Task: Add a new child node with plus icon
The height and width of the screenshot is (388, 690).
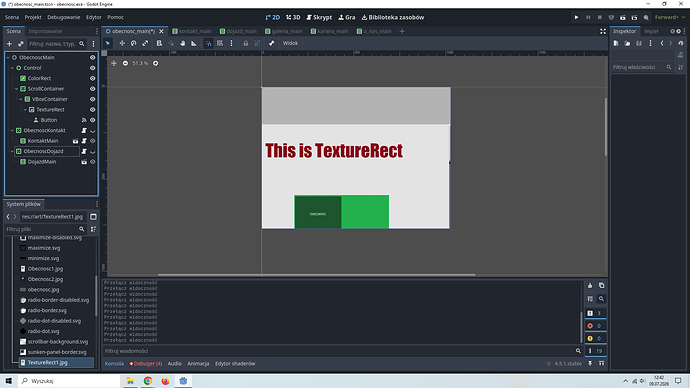Action: coord(9,44)
